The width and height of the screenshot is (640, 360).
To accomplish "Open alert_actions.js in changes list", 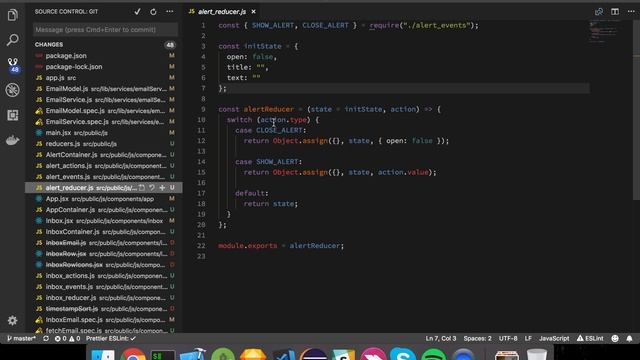I will (104, 166).
